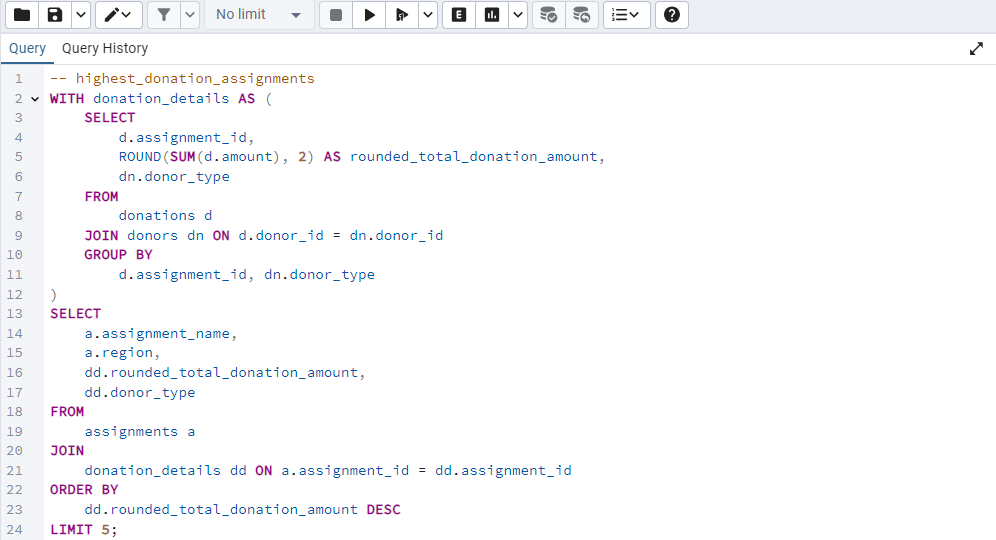996x540 pixels.
Task: Expand the filter options dropdown
Action: (x=190, y=15)
